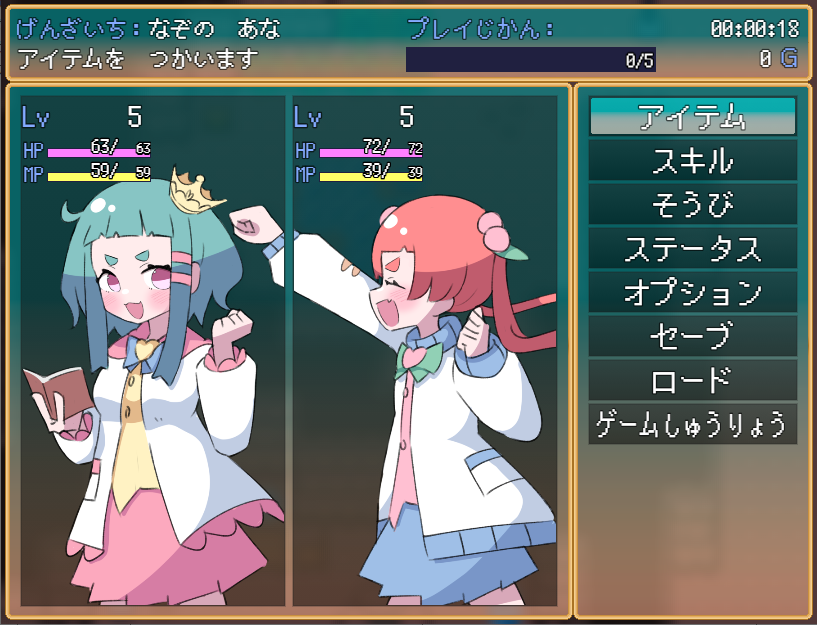This screenshot has height=625, width=817.
Task: Select セーブ to save the game
Action: coord(692,336)
